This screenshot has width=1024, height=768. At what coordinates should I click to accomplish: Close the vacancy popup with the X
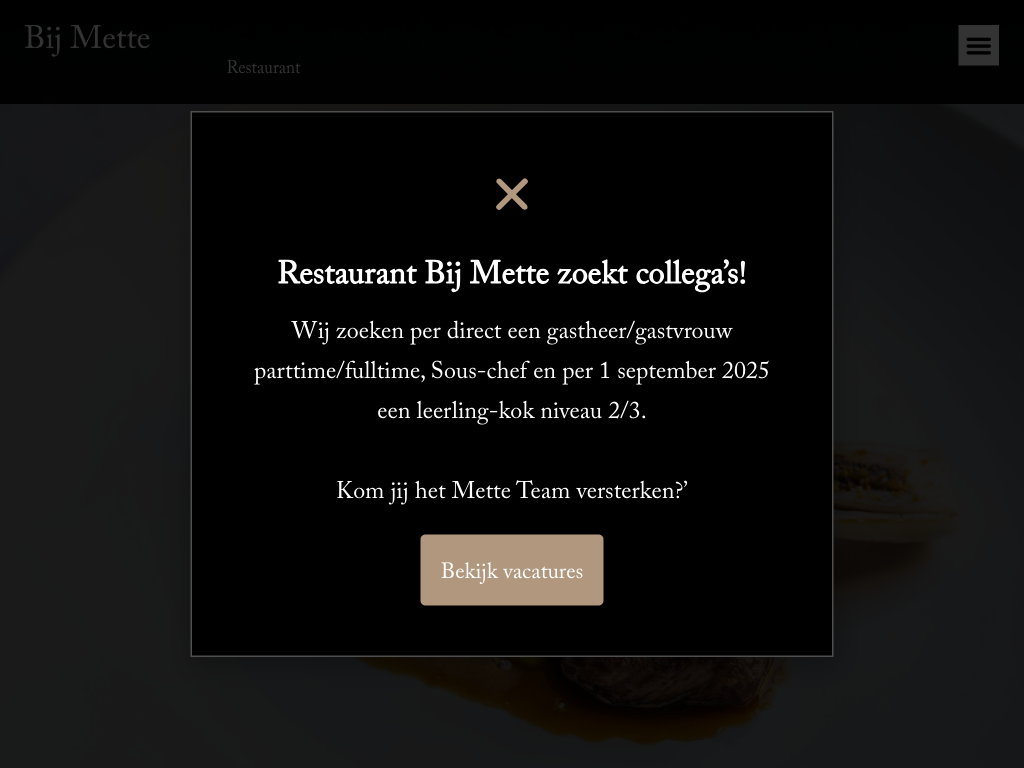click(512, 194)
